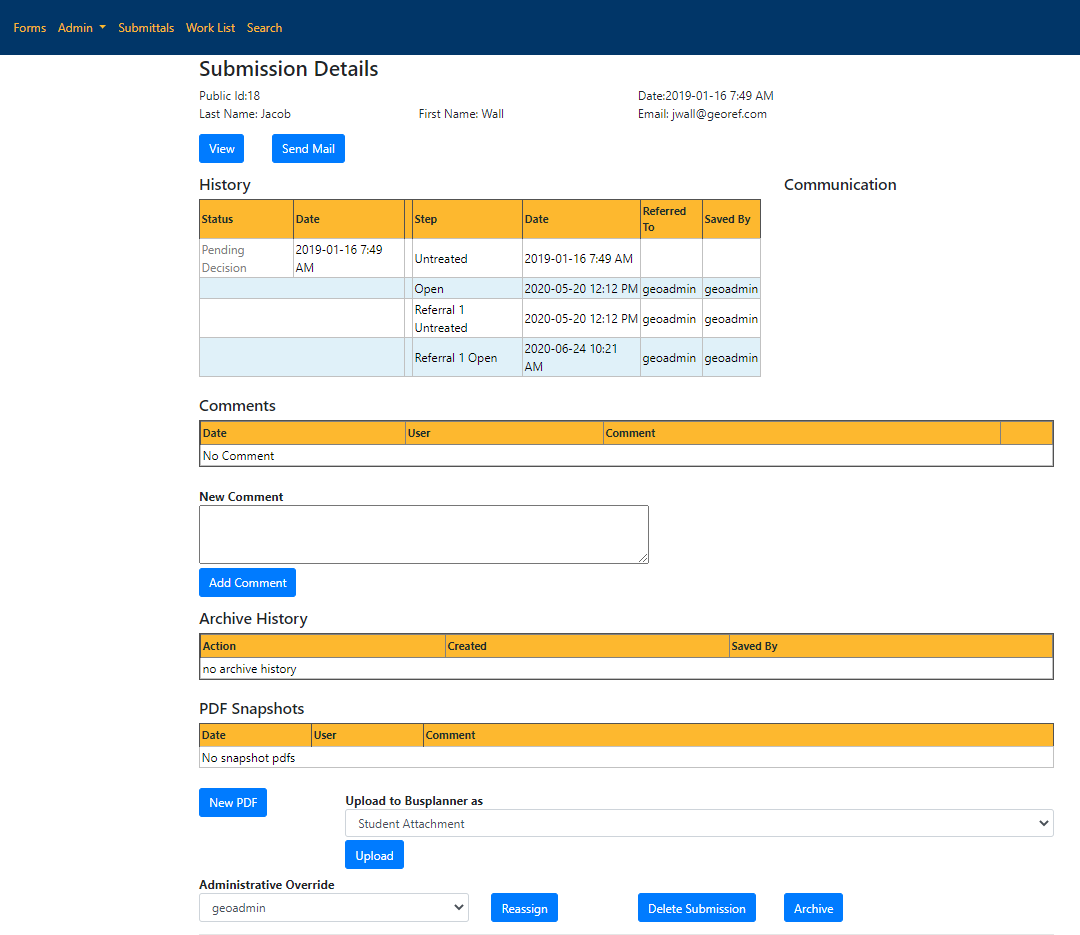1080x935 pixels.
Task: Click the Referred To column header
Action: coord(664,219)
